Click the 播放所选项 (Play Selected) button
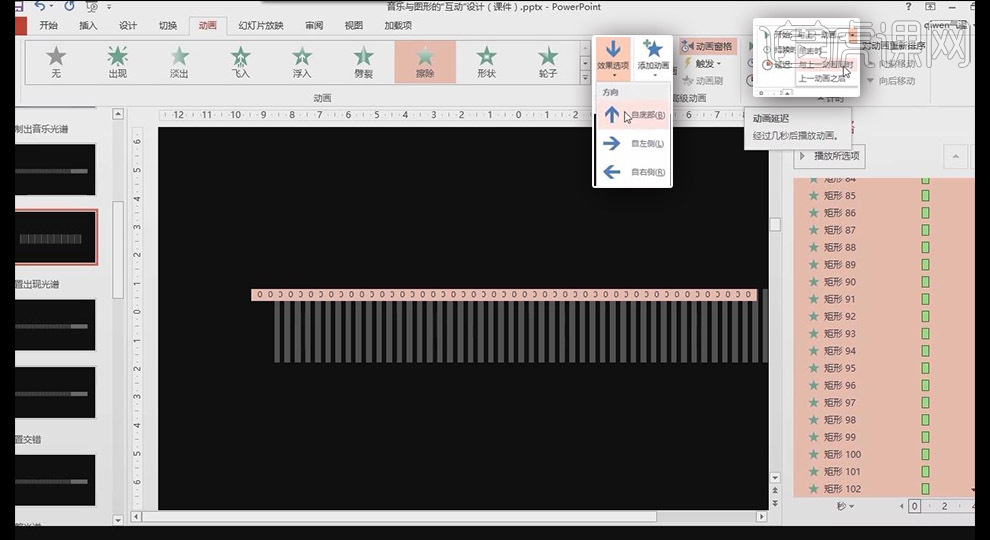Screen dimensions: 990x540 [x=829, y=156]
